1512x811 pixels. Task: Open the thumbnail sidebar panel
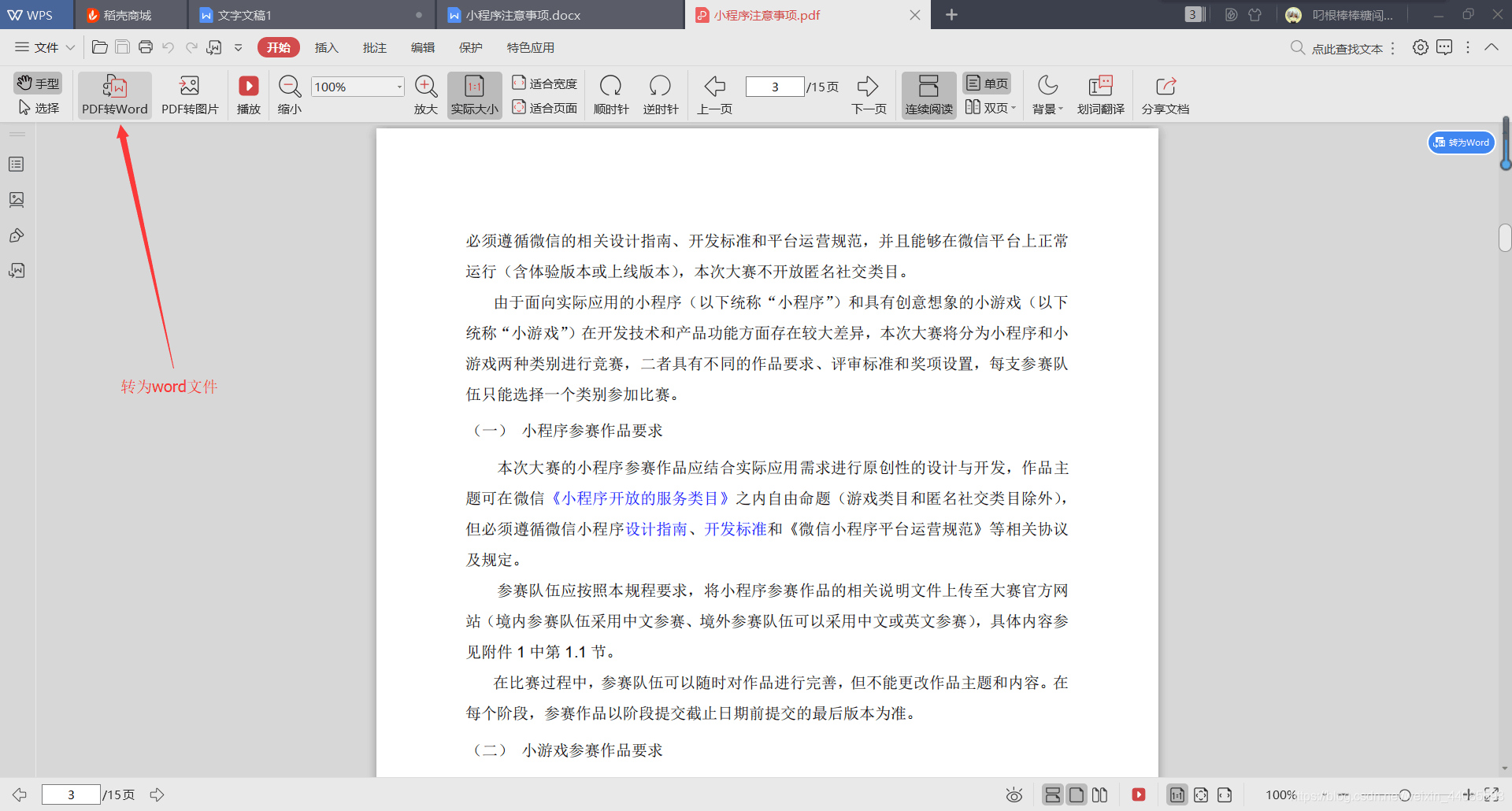pos(17,200)
